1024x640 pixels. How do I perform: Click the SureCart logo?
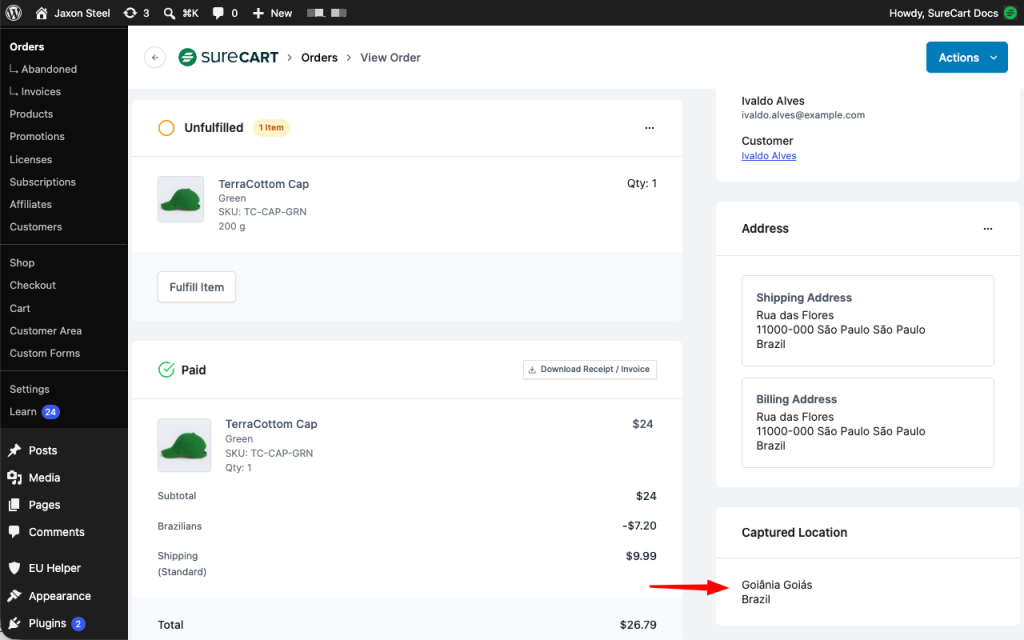point(229,57)
